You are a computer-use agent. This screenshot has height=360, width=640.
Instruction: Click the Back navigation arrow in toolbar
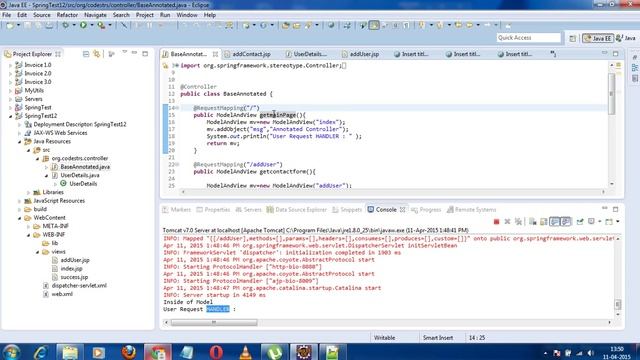pos(470,25)
